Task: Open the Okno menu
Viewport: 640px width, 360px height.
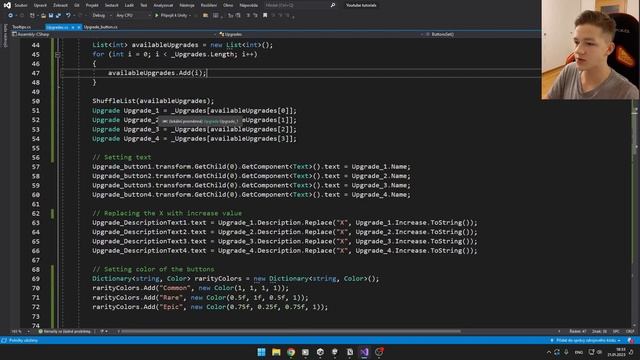Action: [x=228, y=5]
